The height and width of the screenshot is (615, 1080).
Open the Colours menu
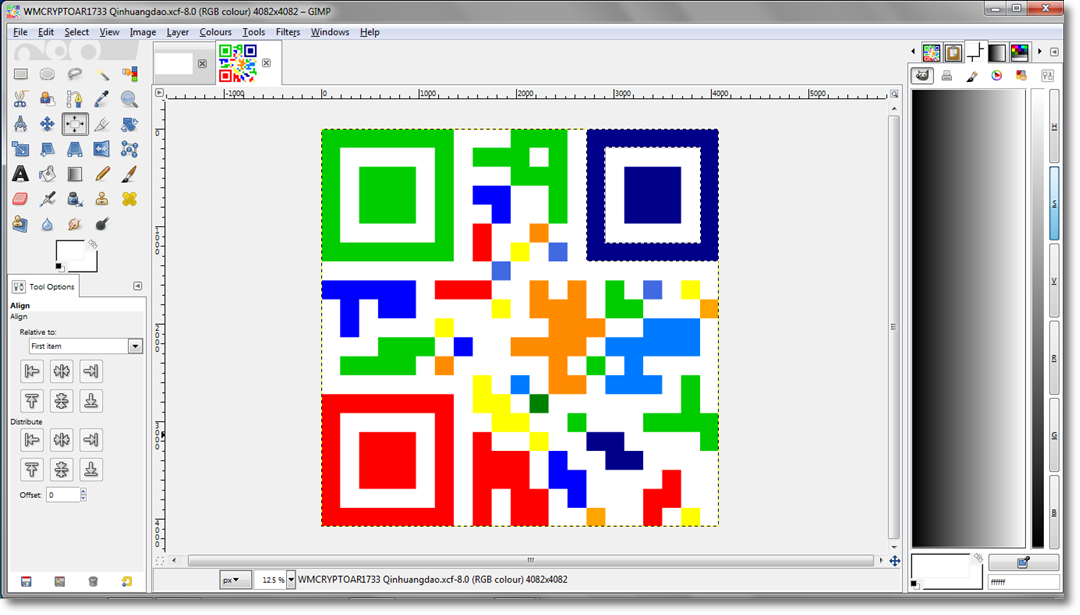coord(216,32)
